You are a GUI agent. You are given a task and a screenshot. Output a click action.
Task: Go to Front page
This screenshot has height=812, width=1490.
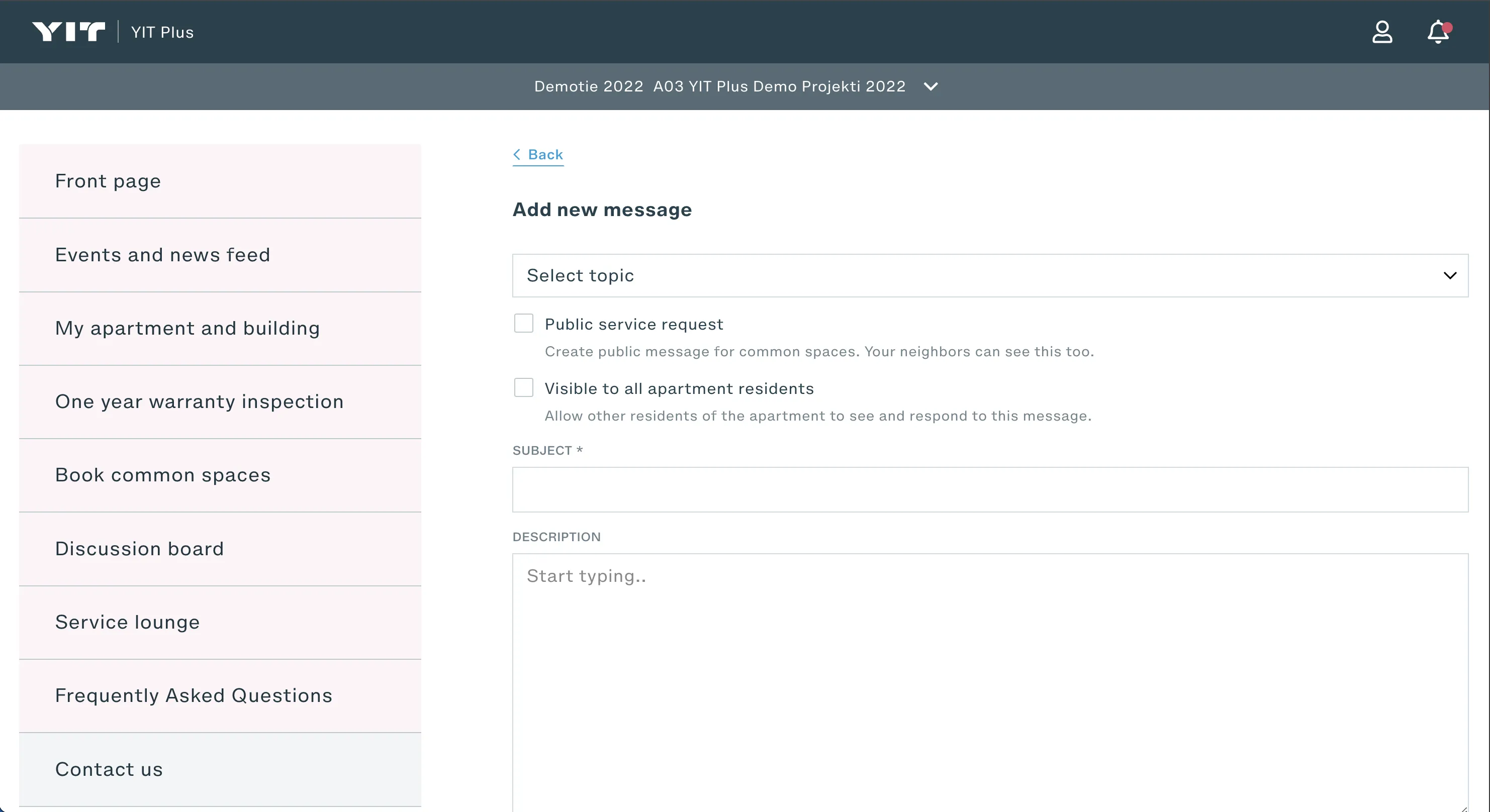[220, 181]
